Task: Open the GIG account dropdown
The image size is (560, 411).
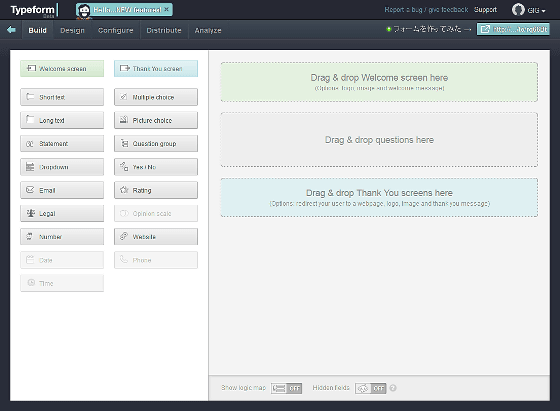Action: tap(529, 10)
